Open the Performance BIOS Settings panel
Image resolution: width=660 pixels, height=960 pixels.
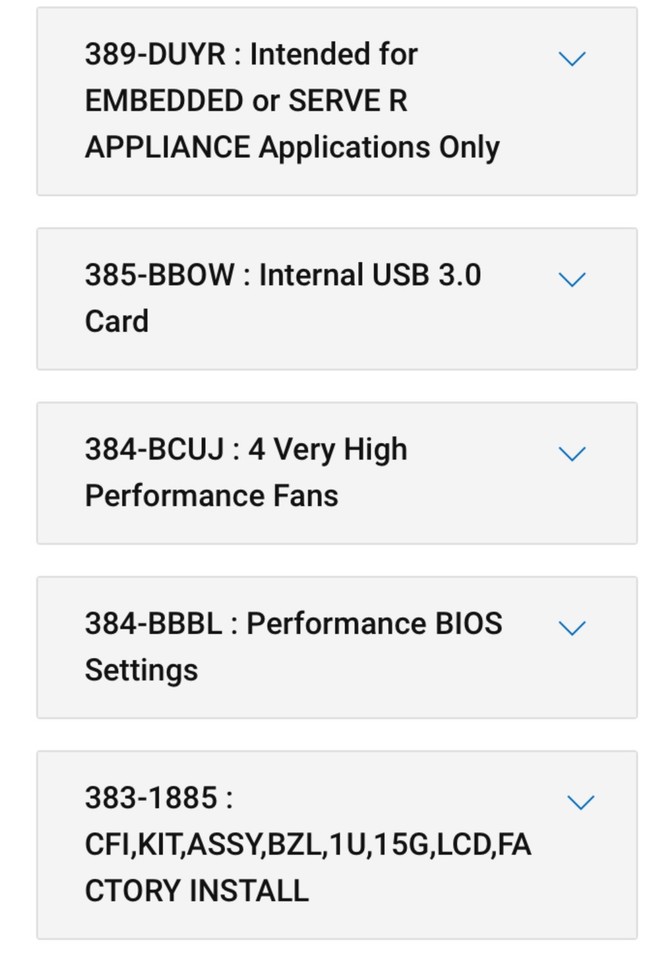tap(290, 645)
